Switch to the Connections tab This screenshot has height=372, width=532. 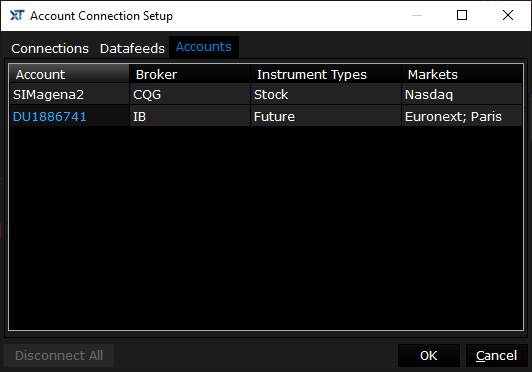pyautogui.click(x=50, y=49)
